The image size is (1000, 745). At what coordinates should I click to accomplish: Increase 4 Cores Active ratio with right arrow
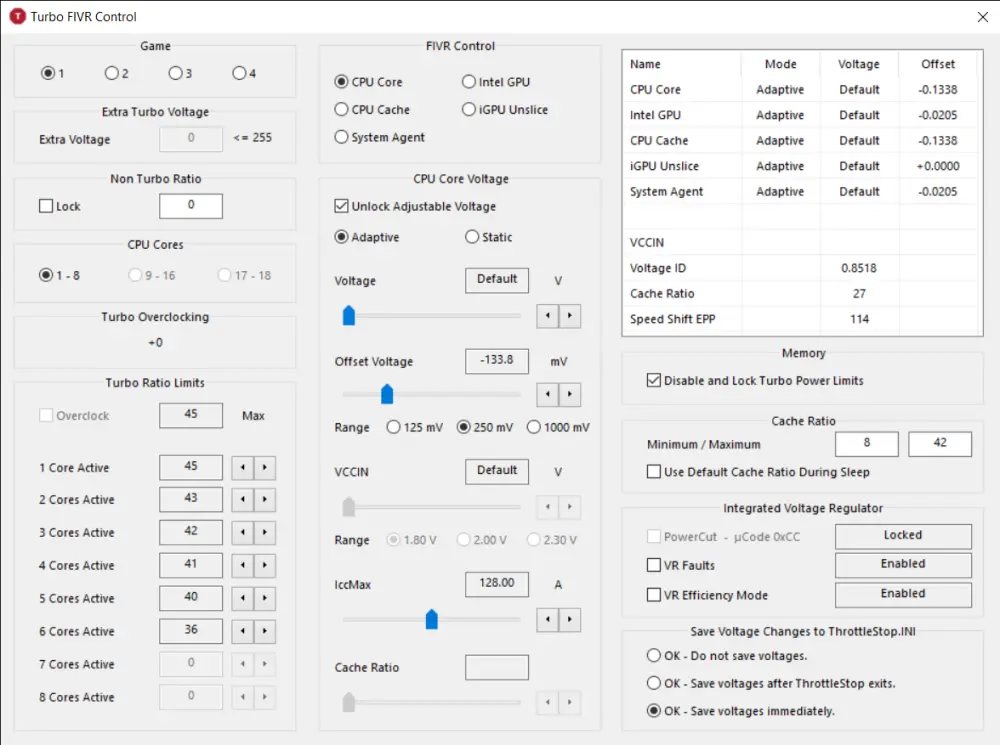coord(265,565)
